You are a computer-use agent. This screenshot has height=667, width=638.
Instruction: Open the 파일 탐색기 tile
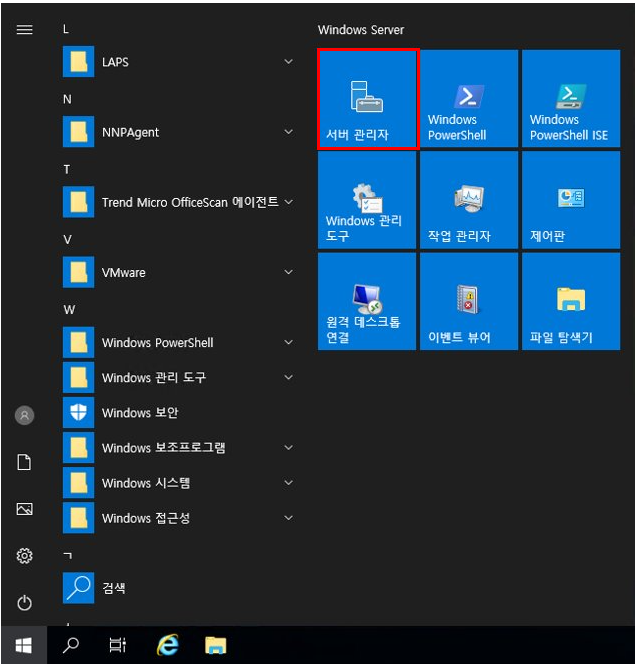tap(571, 302)
